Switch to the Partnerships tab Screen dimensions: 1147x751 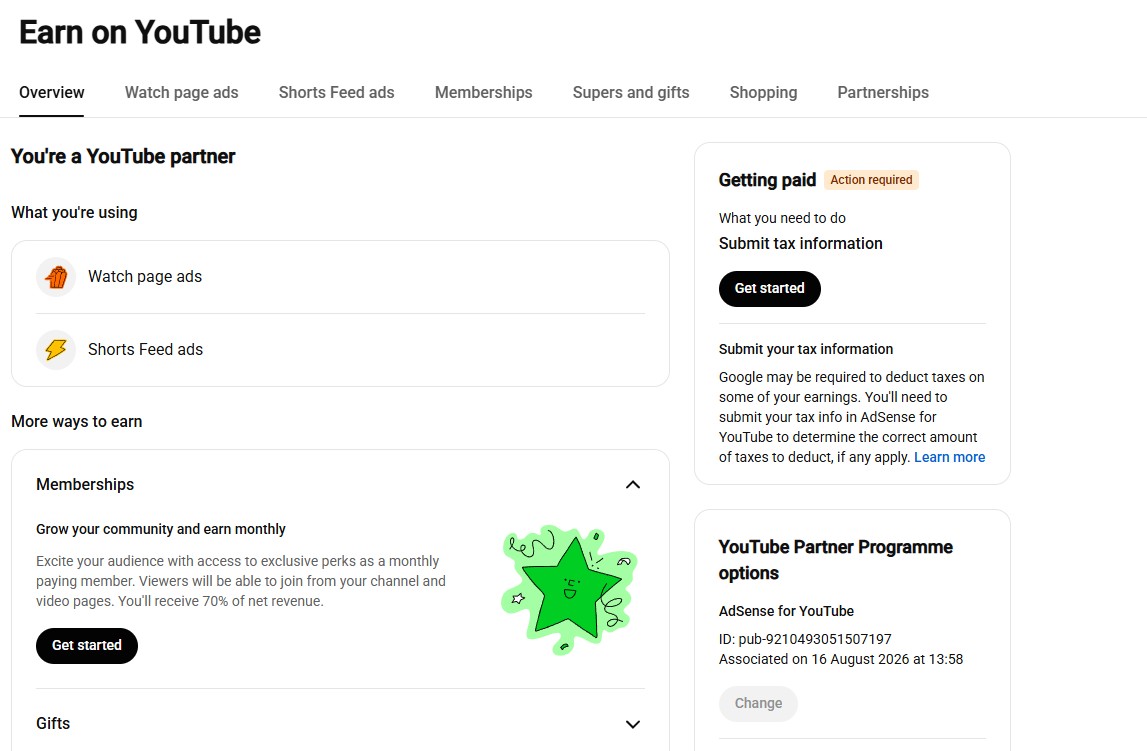883,93
